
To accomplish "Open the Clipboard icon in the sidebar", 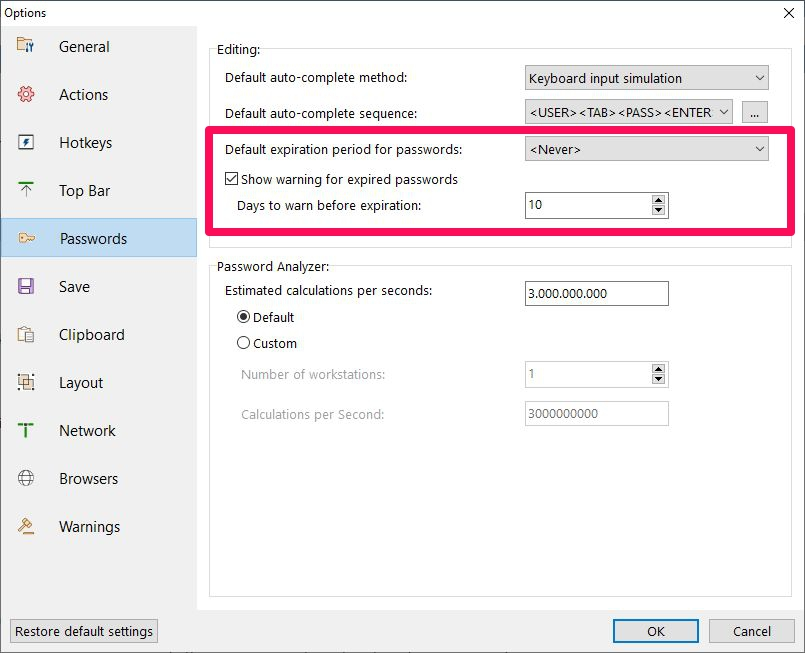I will (26, 334).
